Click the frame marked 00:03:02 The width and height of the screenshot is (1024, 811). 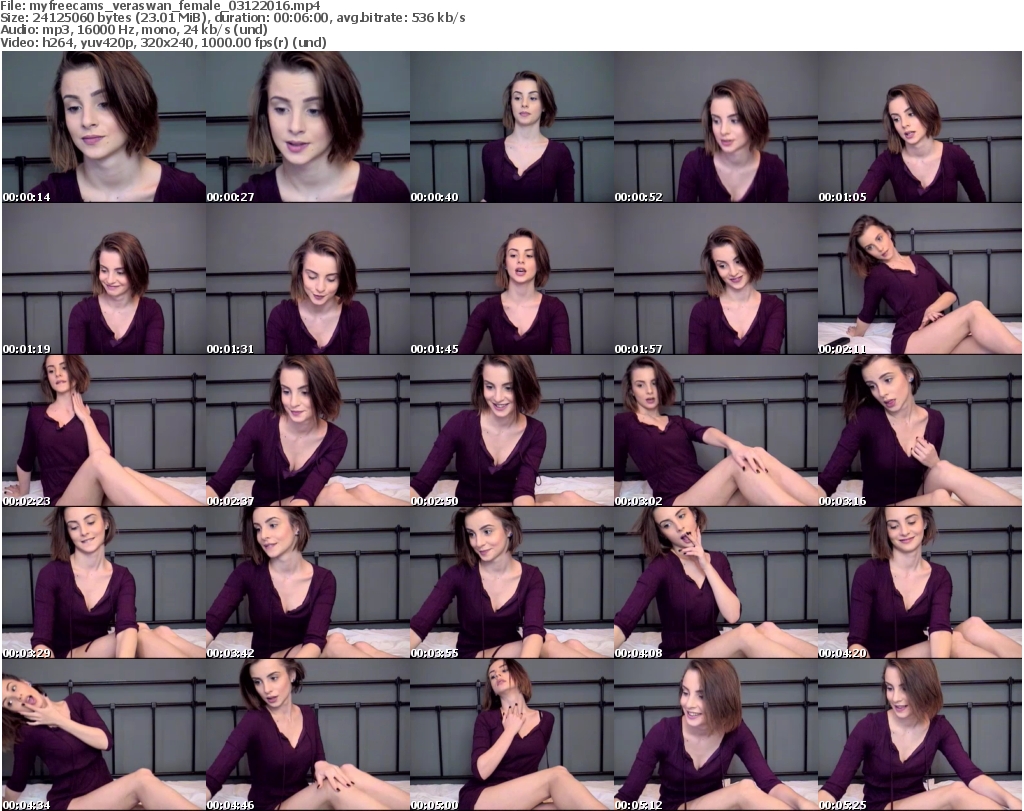pyautogui.click(x=715, y=430)
